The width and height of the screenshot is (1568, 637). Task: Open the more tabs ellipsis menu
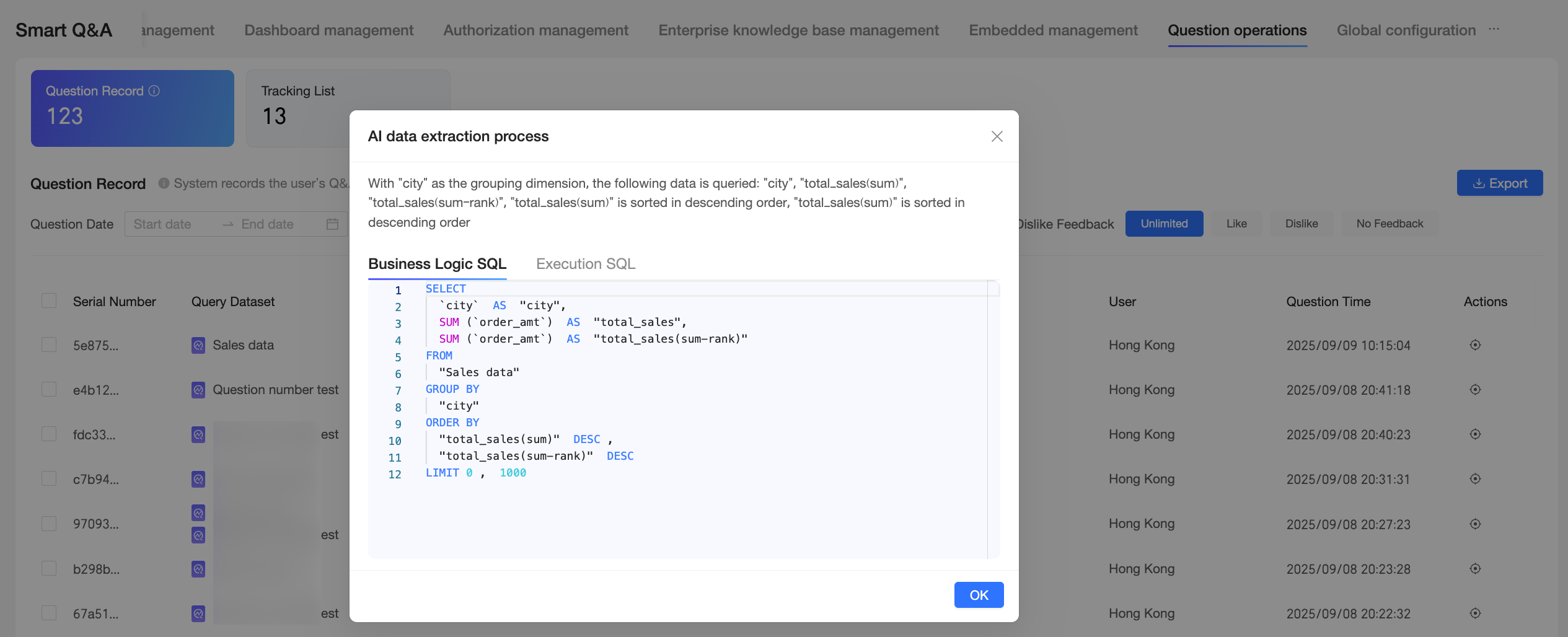pyautogui.click(x=1494, y=30)
